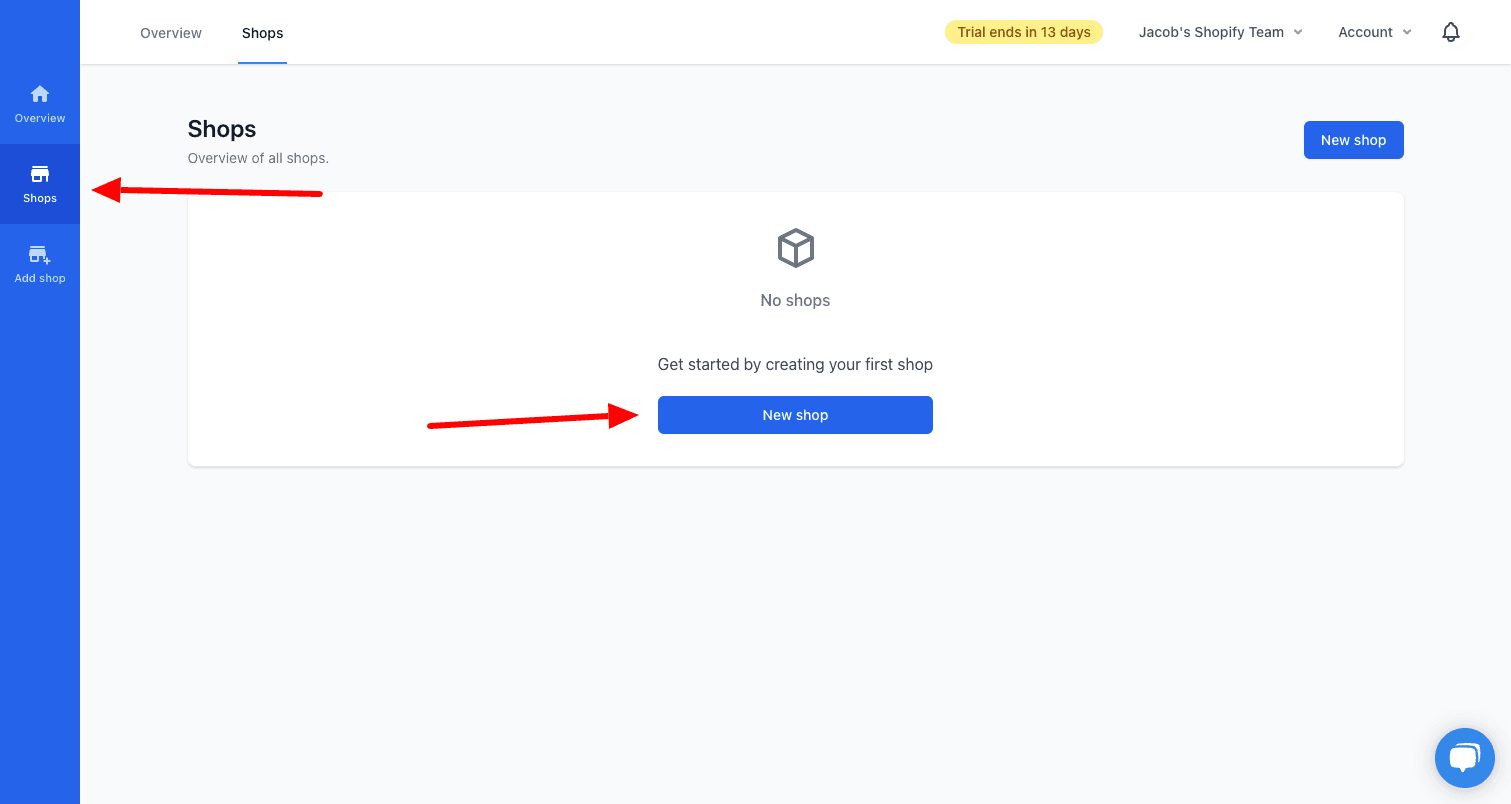Open the chat support bubble widget
1511x804 pixels.
[x=1464, y=757]
